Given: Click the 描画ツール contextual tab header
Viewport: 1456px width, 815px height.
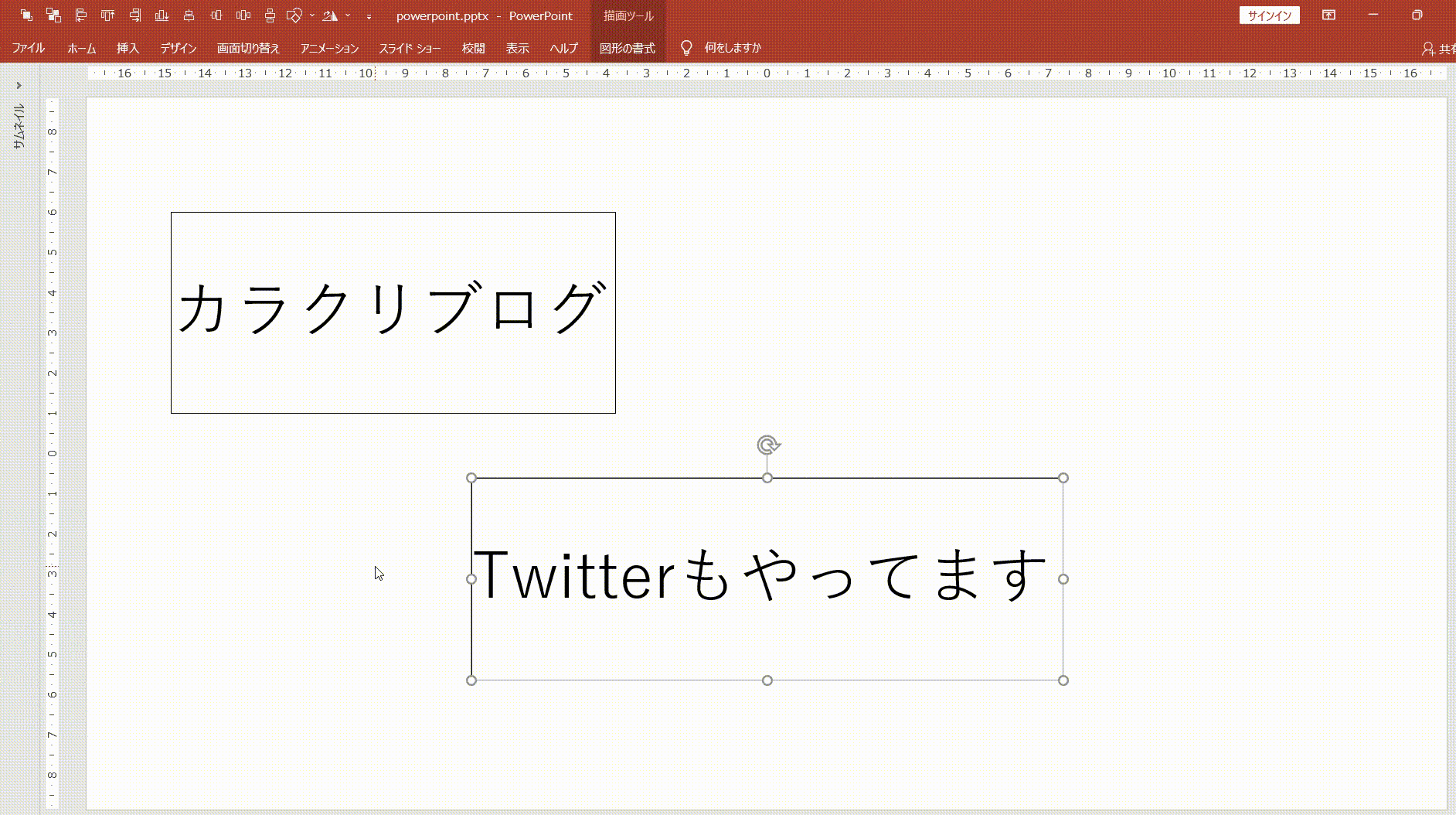Looking at the screenshot, I should click(628, 15).
